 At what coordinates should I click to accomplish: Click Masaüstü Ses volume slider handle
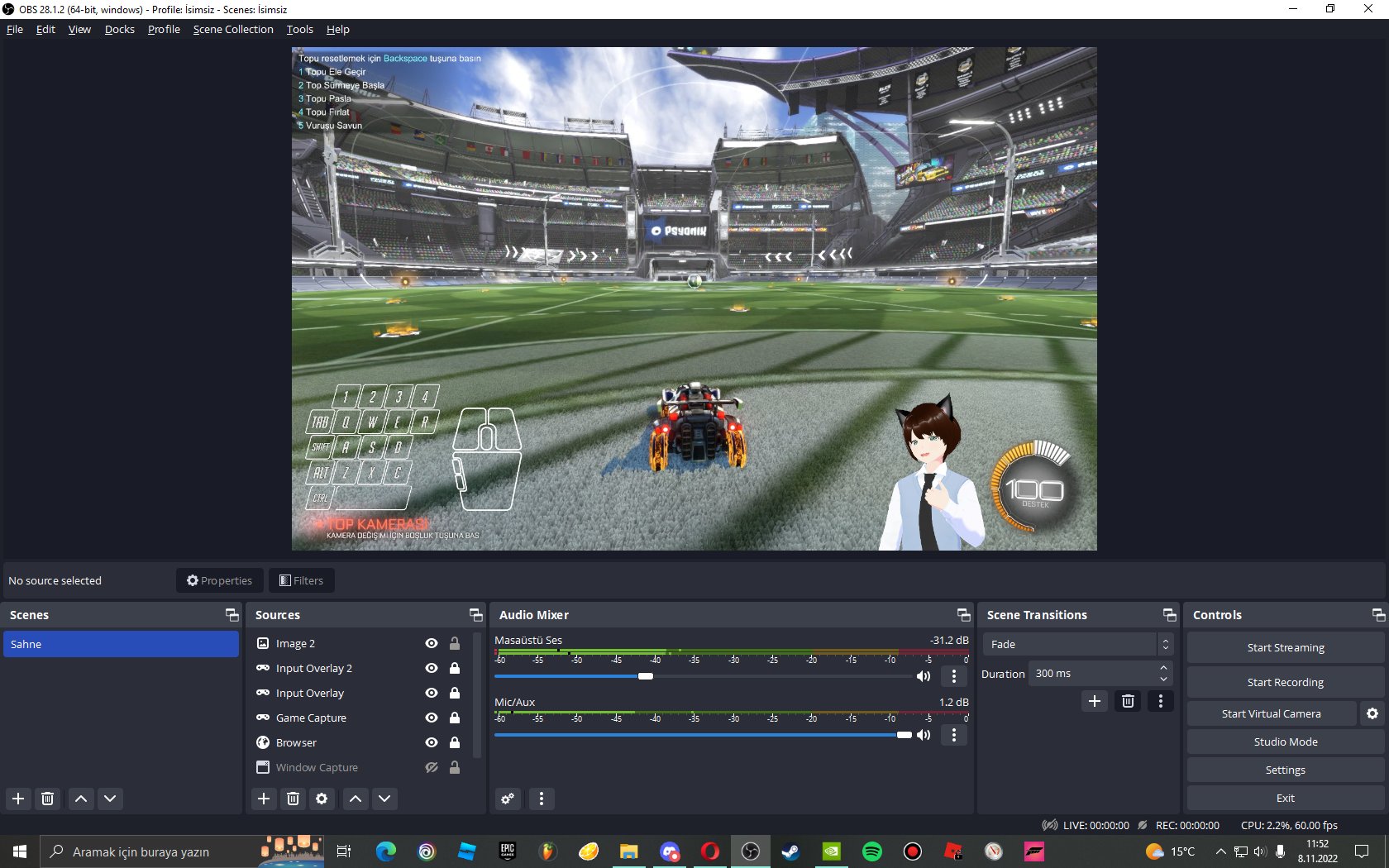pos(646,676)
